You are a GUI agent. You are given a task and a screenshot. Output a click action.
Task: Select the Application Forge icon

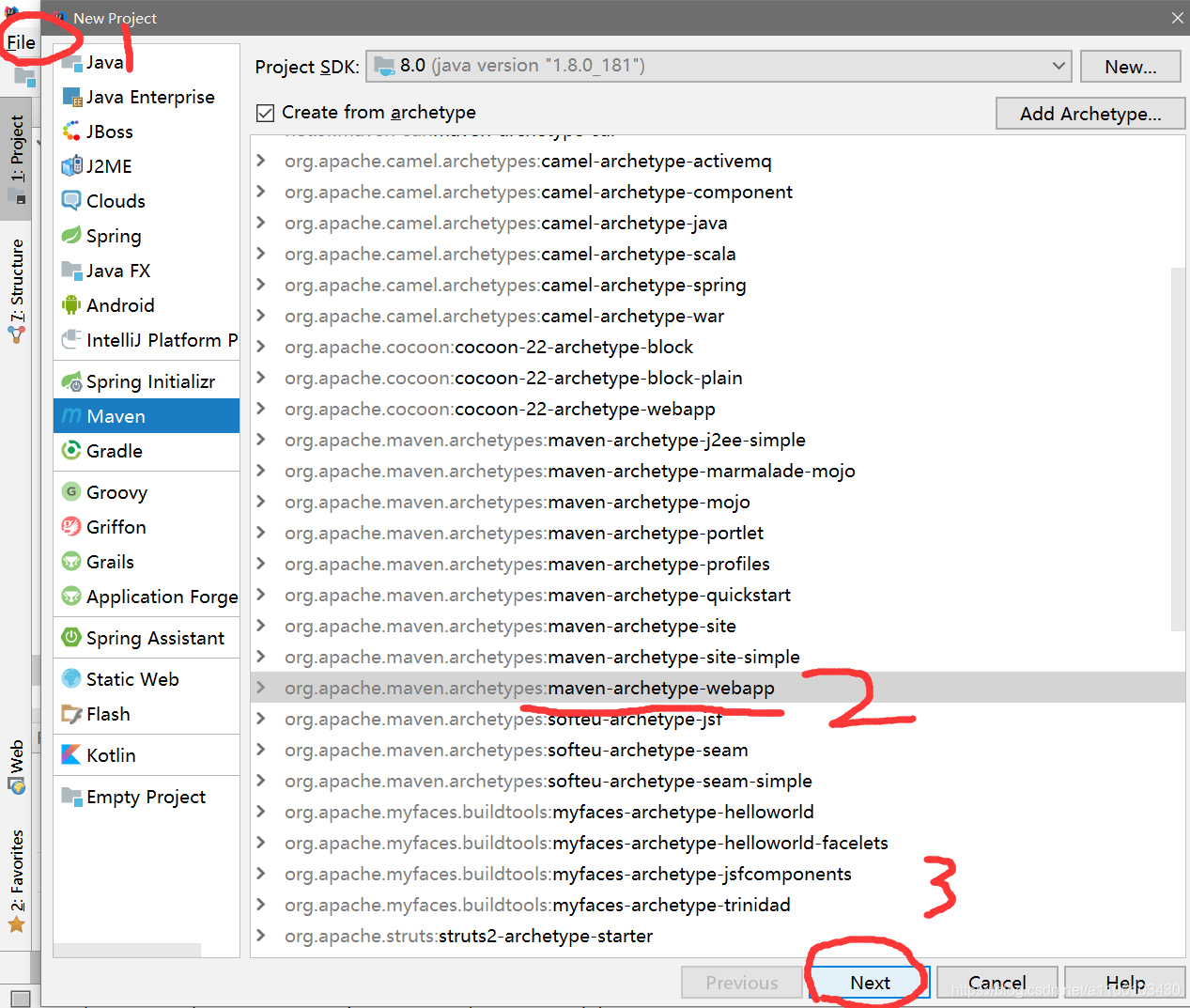[x=71, y=597]
